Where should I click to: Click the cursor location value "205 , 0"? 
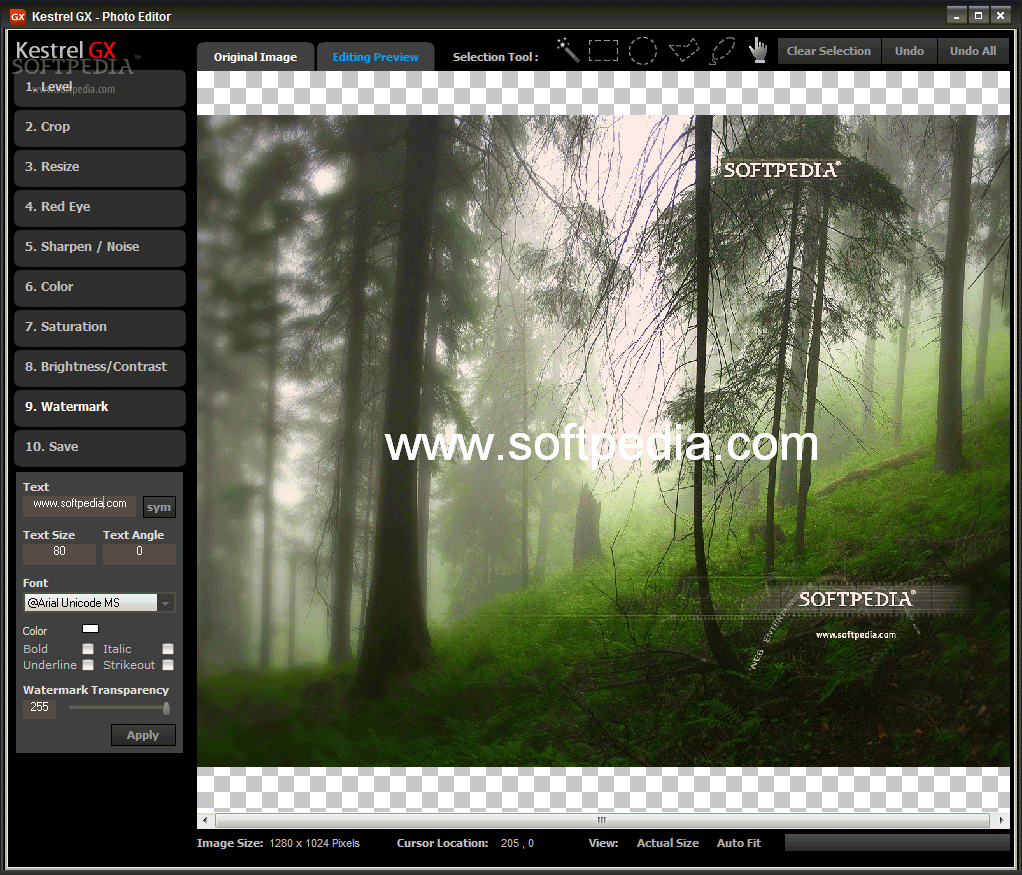[517, 843]
